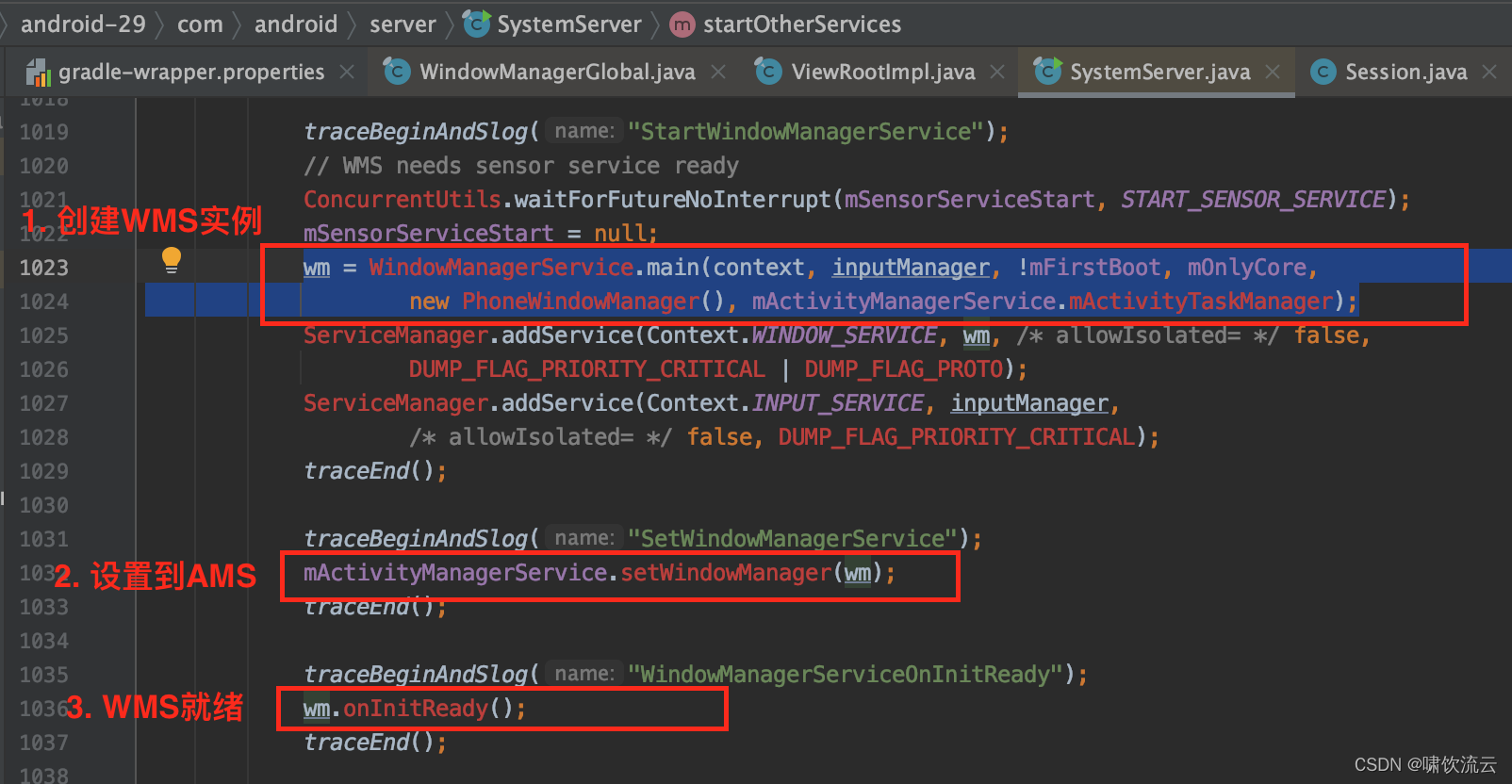Click mActivityTaskManager field reference
Screen dimensions: 1512x784
click(1201, 302)
